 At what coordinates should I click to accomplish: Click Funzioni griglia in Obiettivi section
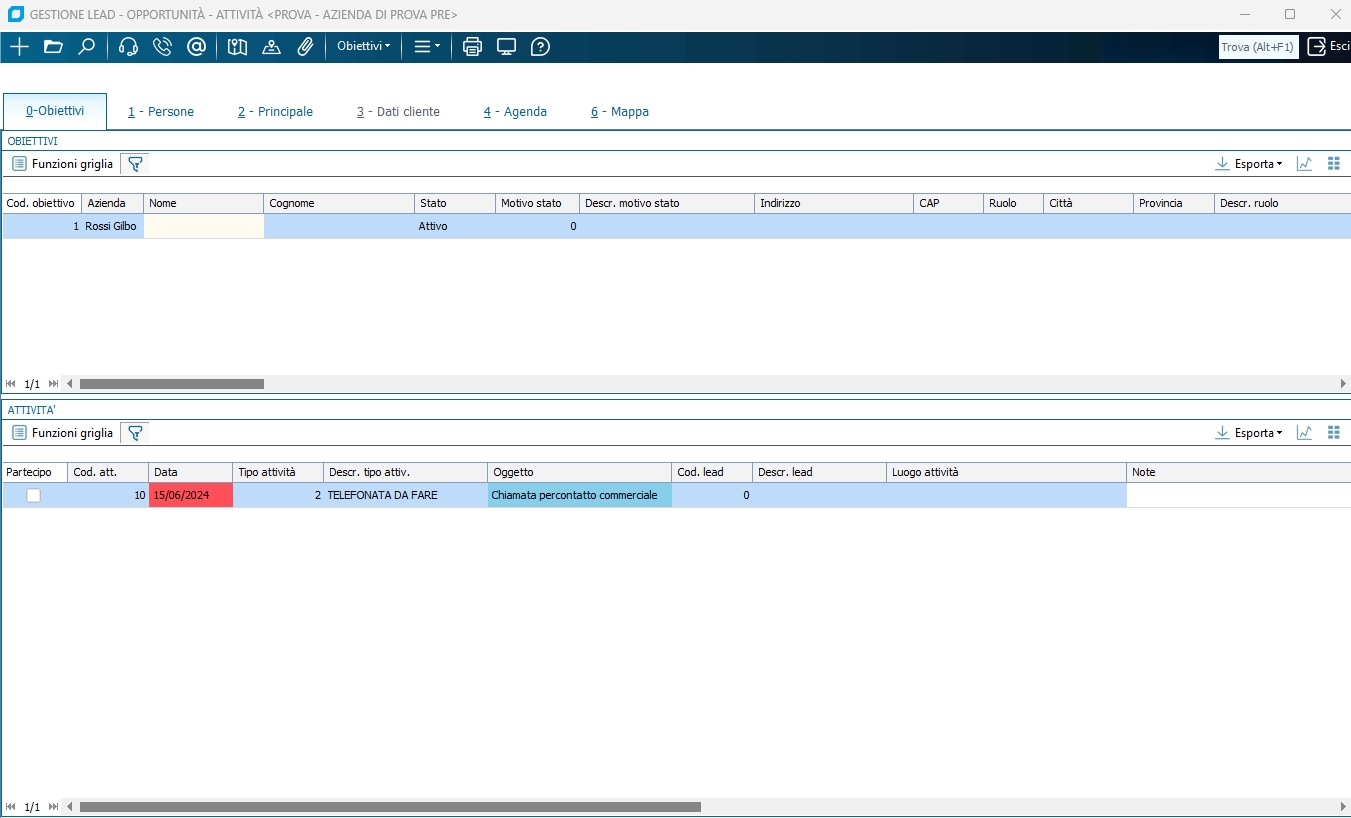point(62,164)
